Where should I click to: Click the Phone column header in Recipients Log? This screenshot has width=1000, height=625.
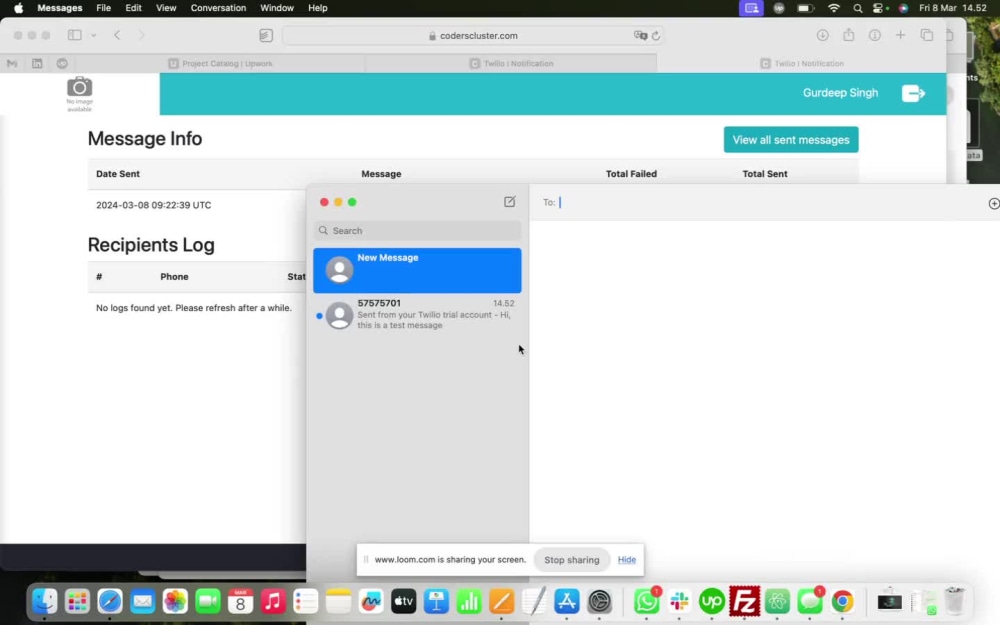coord(174,277)
